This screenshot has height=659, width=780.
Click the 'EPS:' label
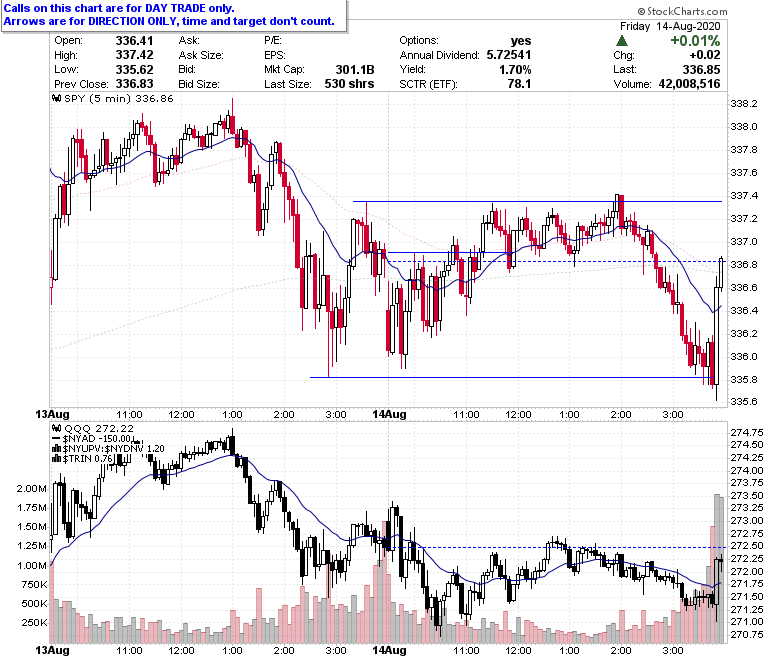tap(275, 55)
